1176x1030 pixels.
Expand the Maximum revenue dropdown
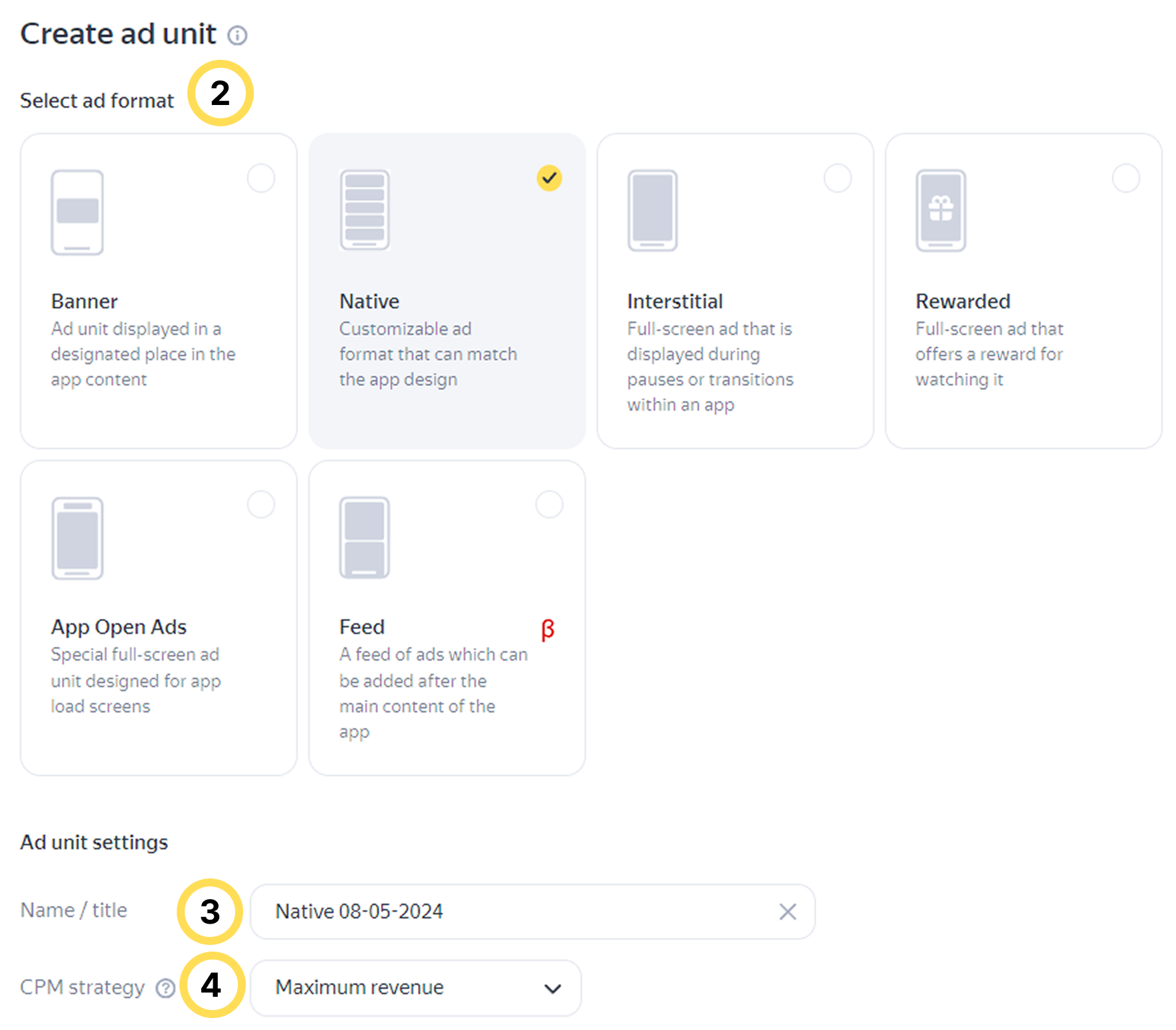[x=415, y=987]
